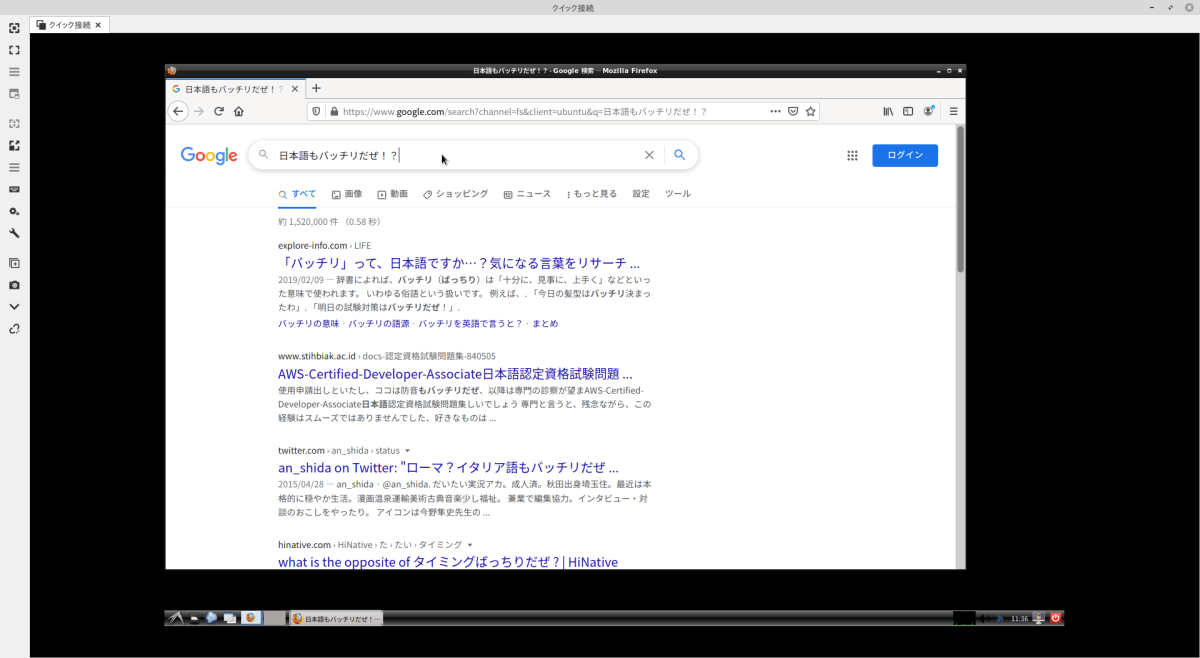The width and height of the screenshot is (1200, 658).
Task: Open the 設定 search settings
Action: coord(641,194)
